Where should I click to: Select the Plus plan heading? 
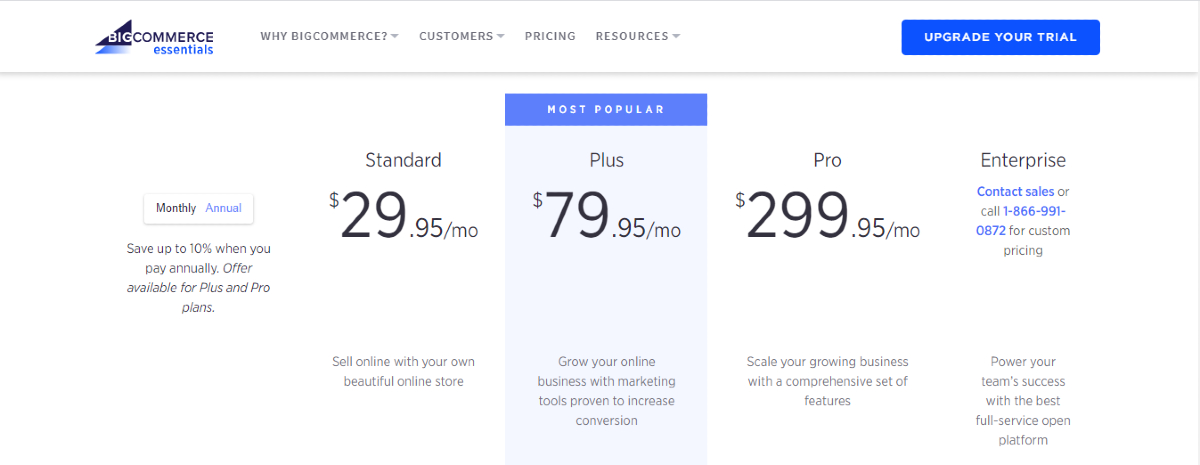606,160
